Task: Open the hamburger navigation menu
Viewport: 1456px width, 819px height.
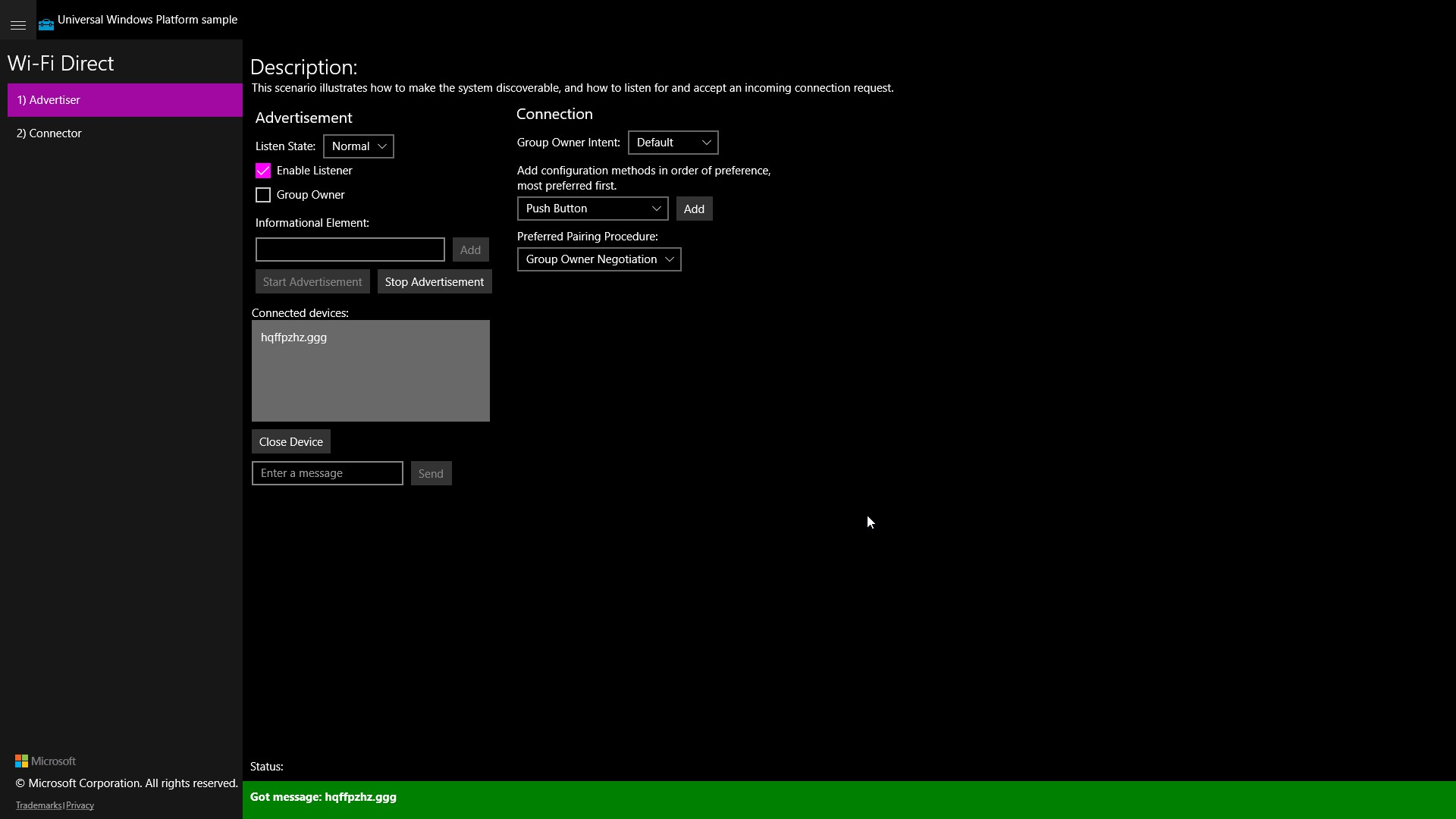Action: pyautogui.click(x=18, y=24)
